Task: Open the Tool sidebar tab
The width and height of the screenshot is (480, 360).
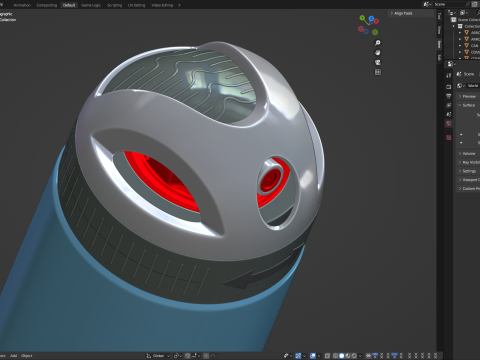Action: point(439,16)
